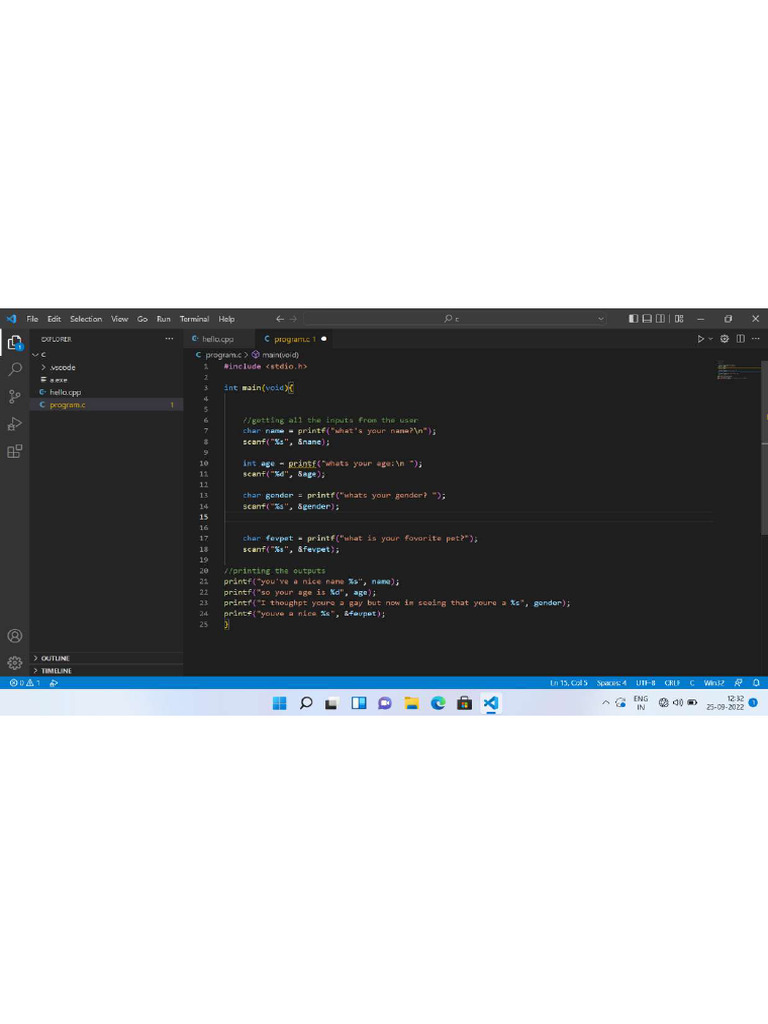Open the command center search box
This screenshot has height=1024, width=768.
click(x=455, y=319)
